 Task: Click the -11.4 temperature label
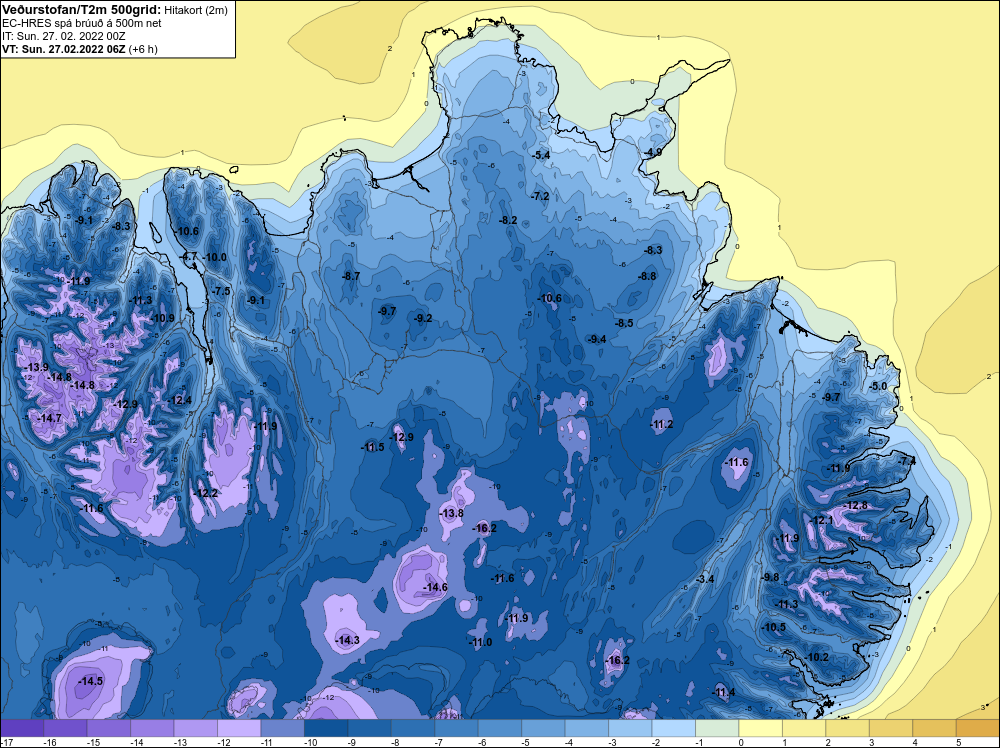click(723, 693)
